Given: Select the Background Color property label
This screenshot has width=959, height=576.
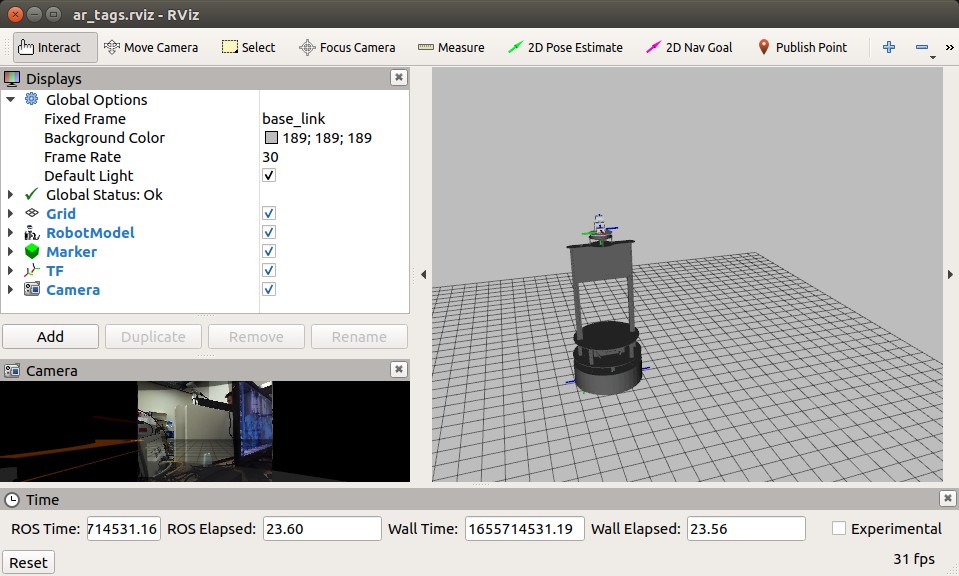Looking at the screenshot, I should click(x=104, y=138).
